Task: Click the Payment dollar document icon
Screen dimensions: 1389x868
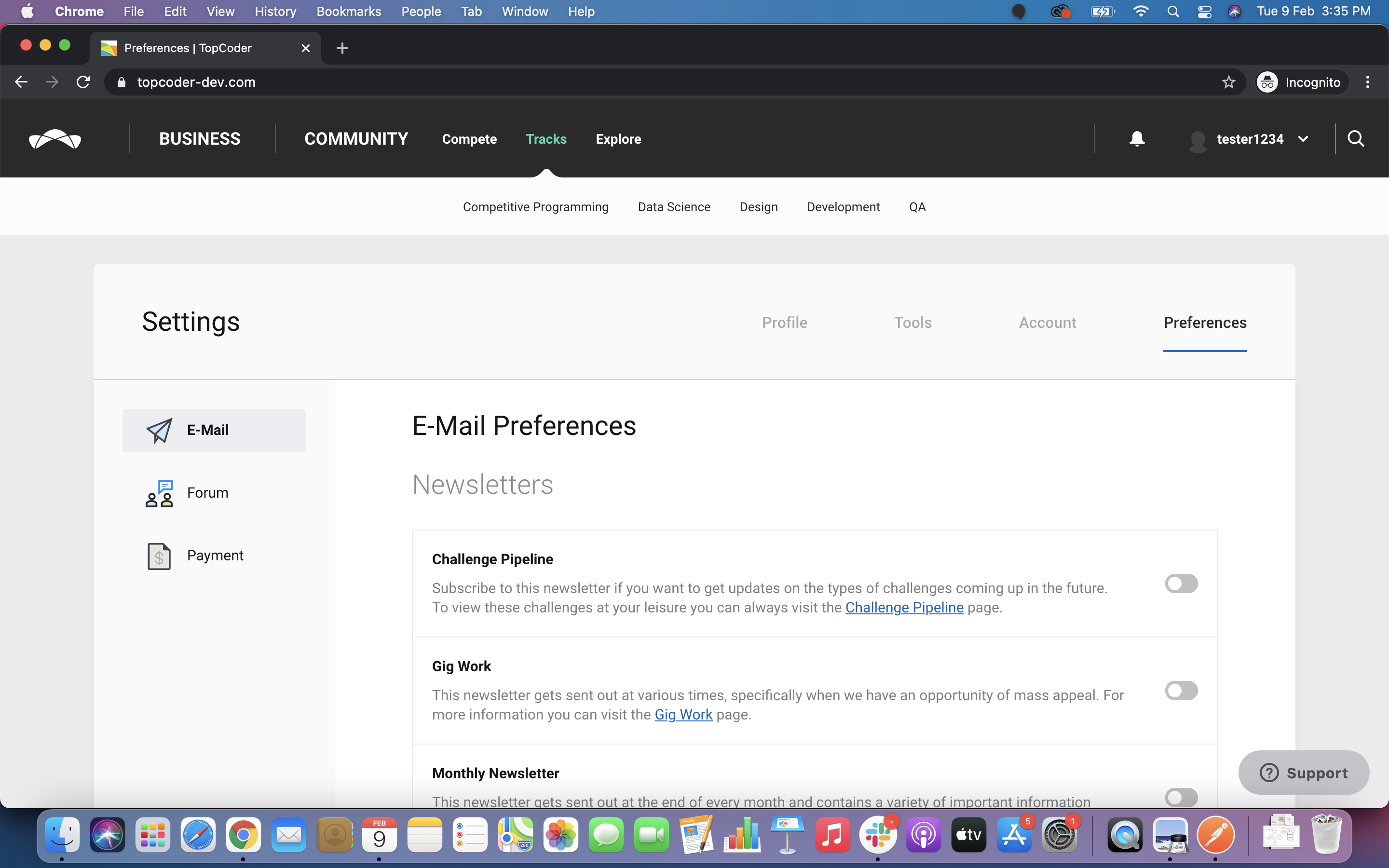Action: [159, 556]
